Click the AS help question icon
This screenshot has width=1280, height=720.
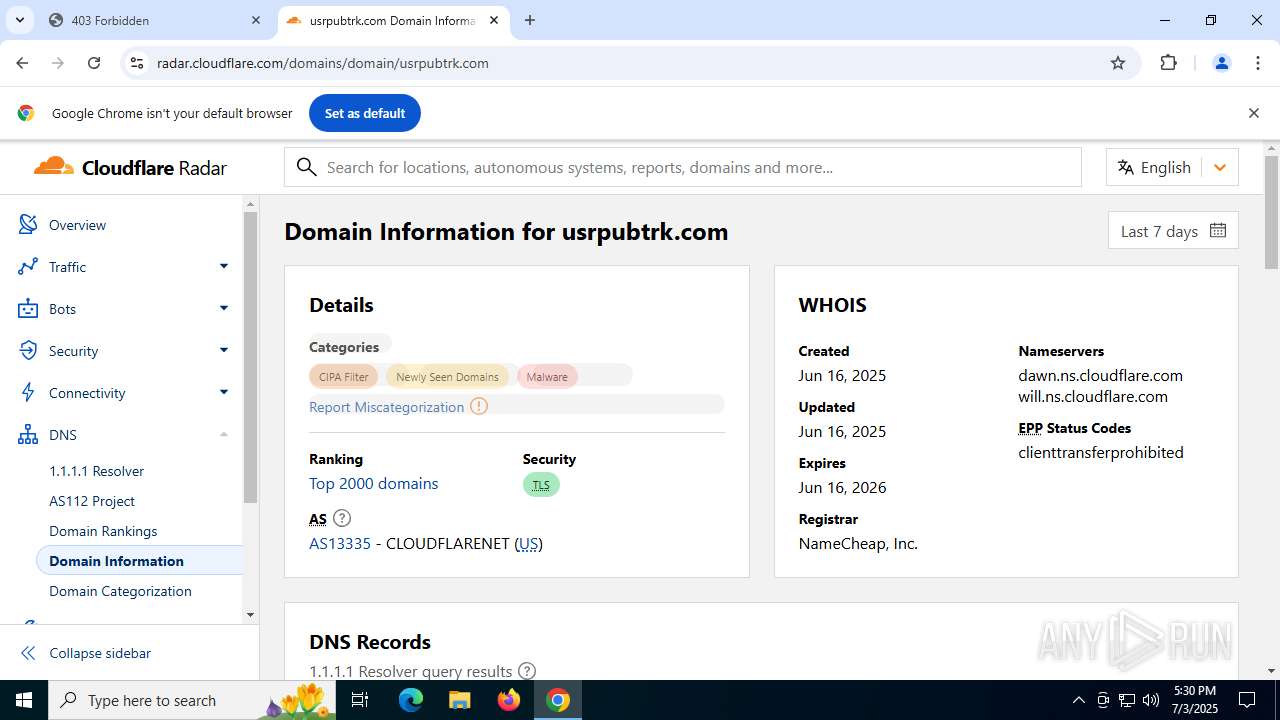point(342,518)
